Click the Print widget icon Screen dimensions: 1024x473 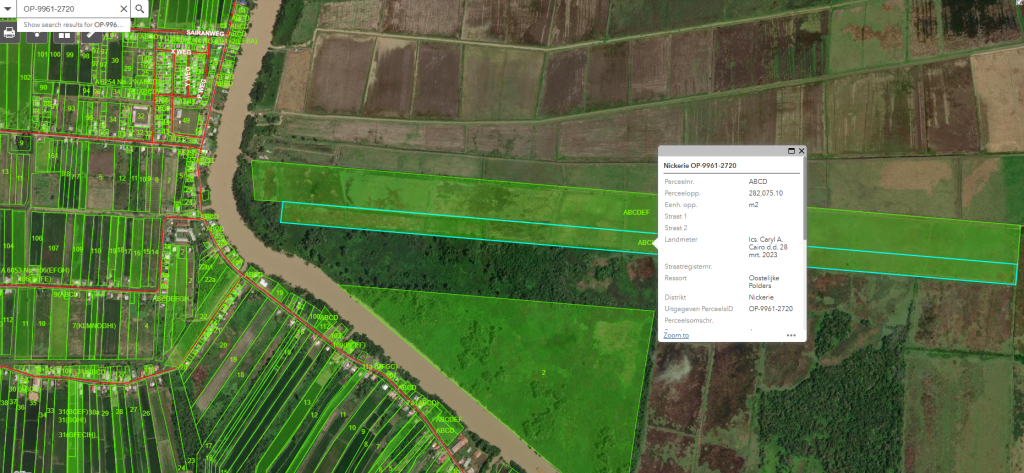[9, 32]
